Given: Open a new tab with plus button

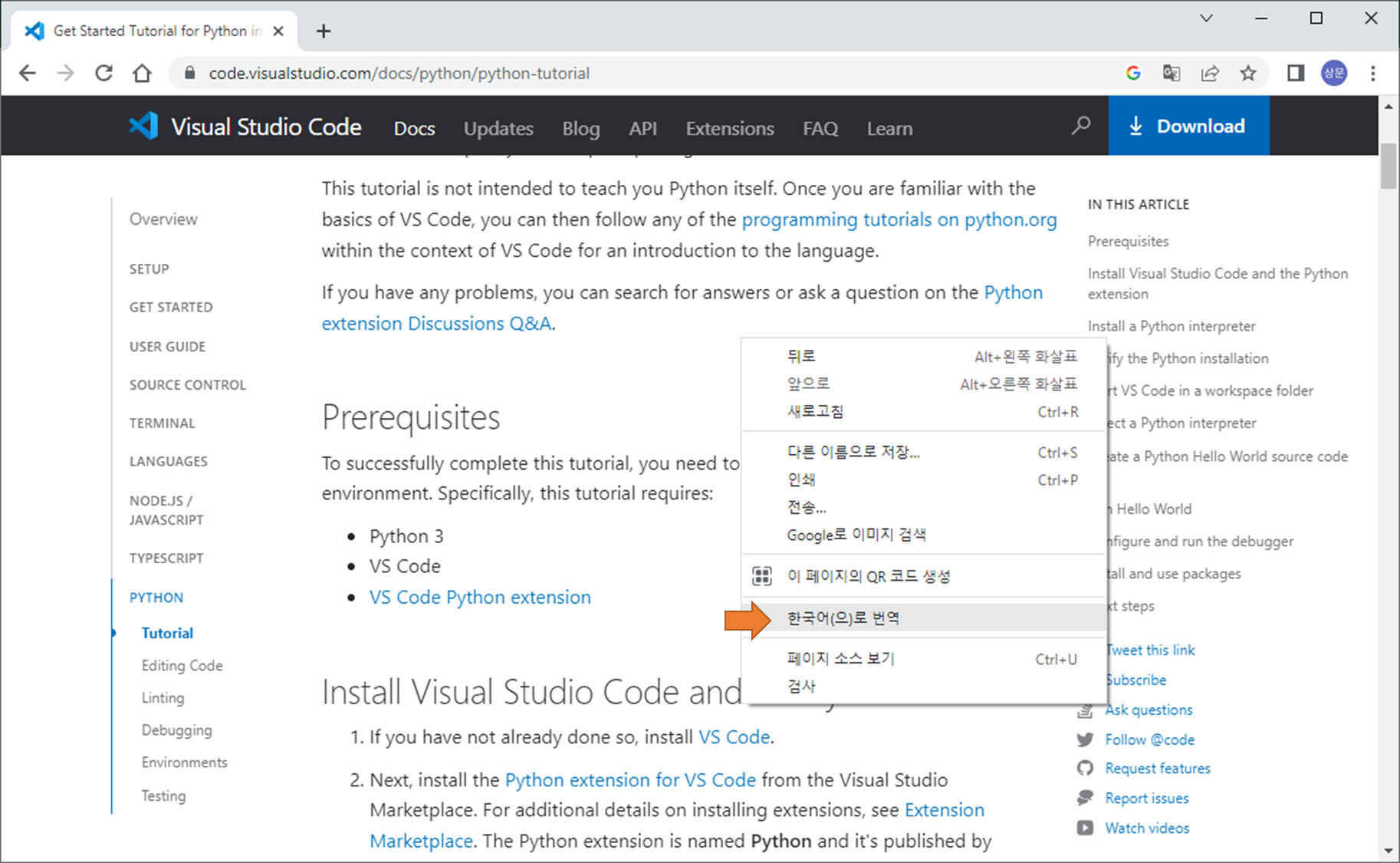Looking at the screenshot, I should pyautogui.click(x=324, y=31).
